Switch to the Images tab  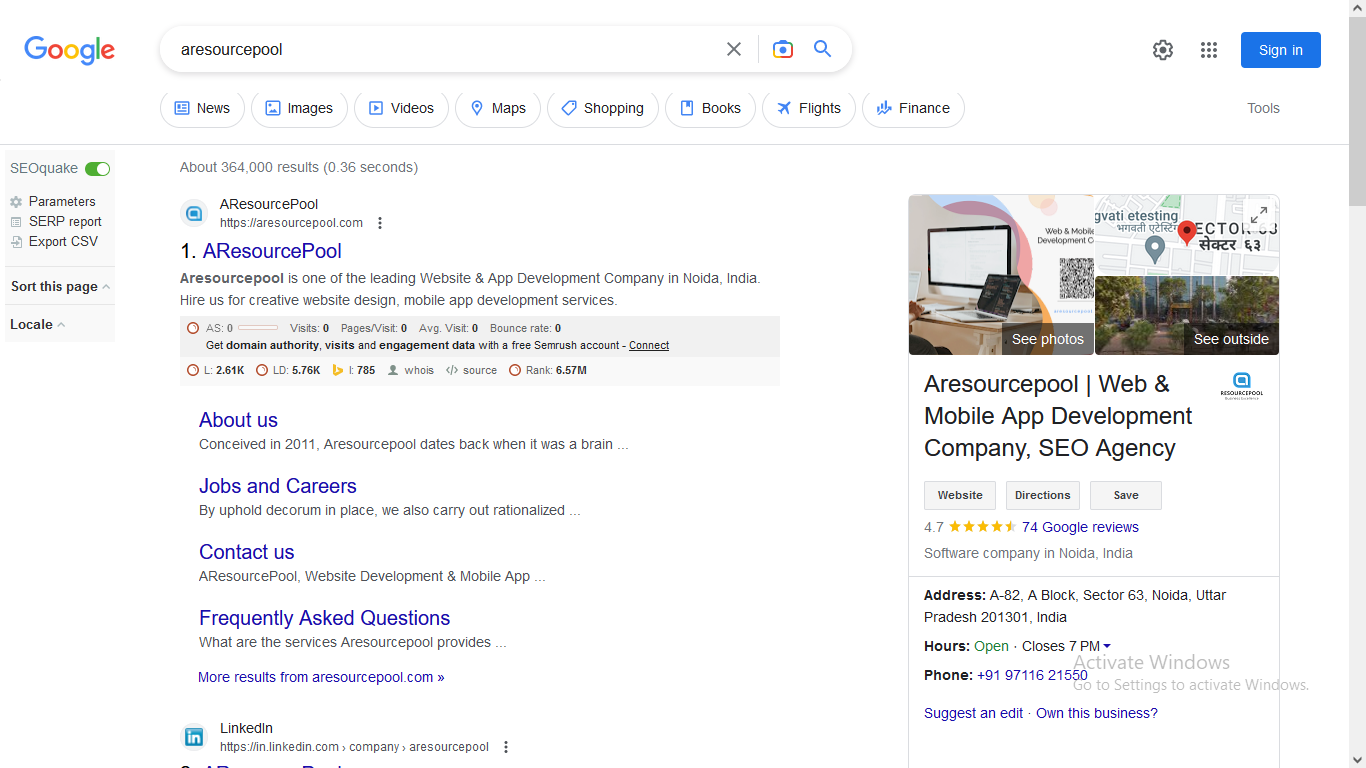point(299,108)
